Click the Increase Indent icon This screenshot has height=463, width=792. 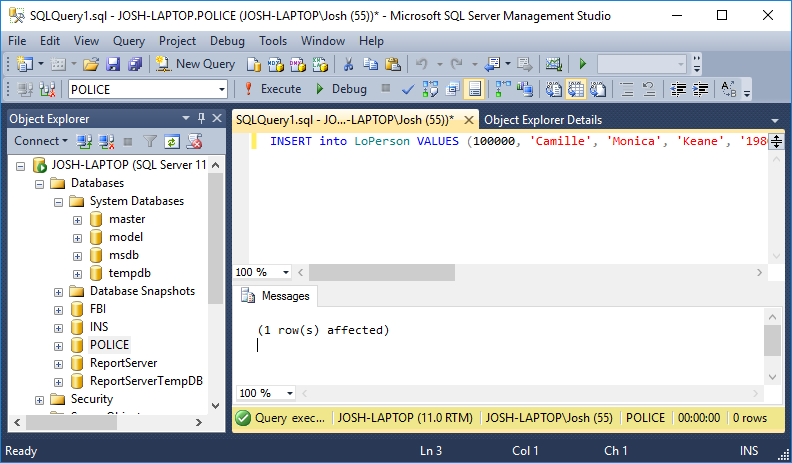[x=700, y=89]
